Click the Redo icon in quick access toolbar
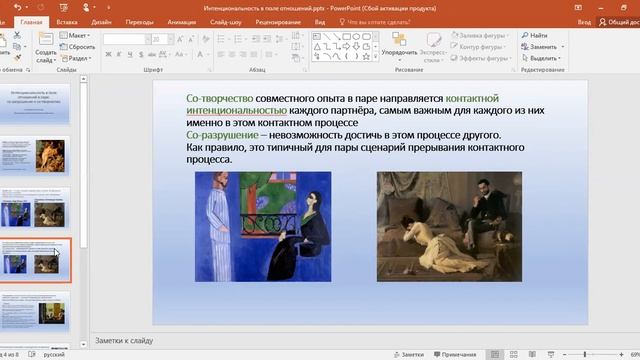Image resolution: width=640 pixels, height=360 pixels. tap(41, 7)
